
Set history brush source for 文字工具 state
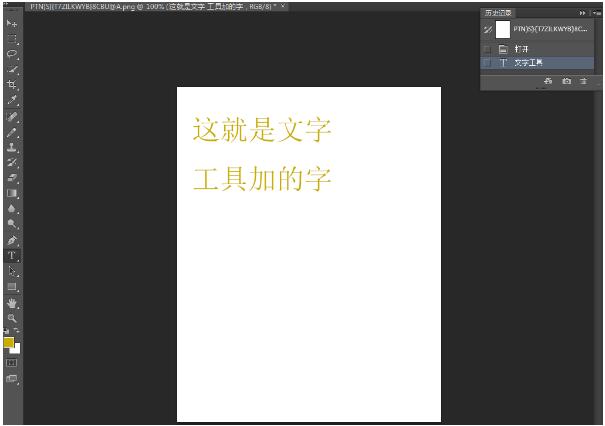tap(488, 63)
